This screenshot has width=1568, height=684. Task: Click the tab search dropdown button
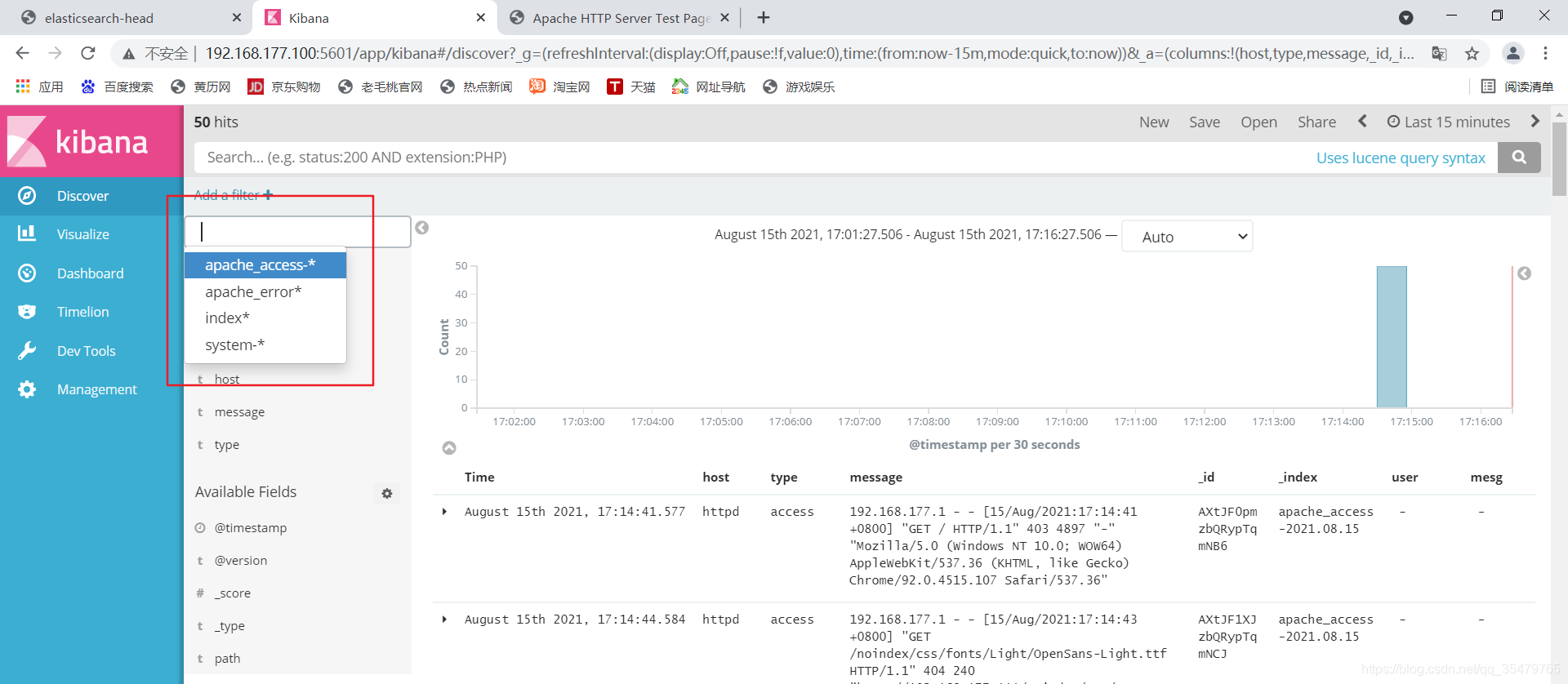click(1405, 17)
